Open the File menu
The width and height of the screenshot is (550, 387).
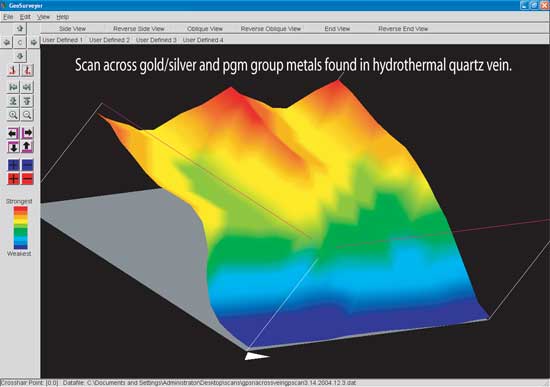(x=8, y=17)
